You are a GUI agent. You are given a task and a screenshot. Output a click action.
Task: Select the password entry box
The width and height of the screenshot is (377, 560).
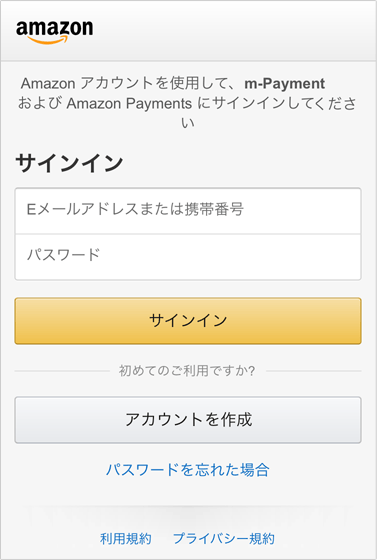click(x=188, y=257)
